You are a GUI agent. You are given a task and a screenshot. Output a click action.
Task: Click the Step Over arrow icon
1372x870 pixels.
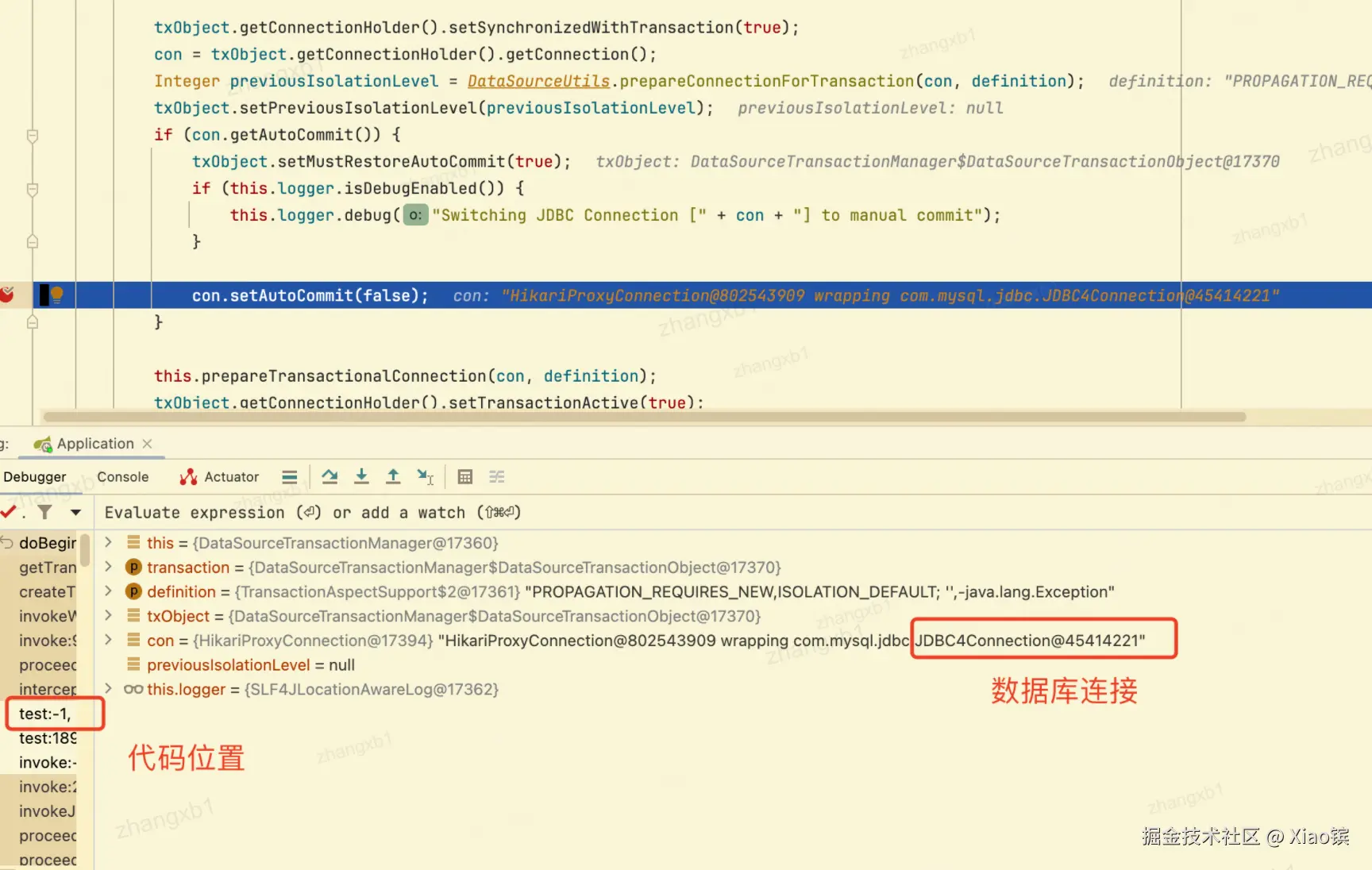point(330,477)
